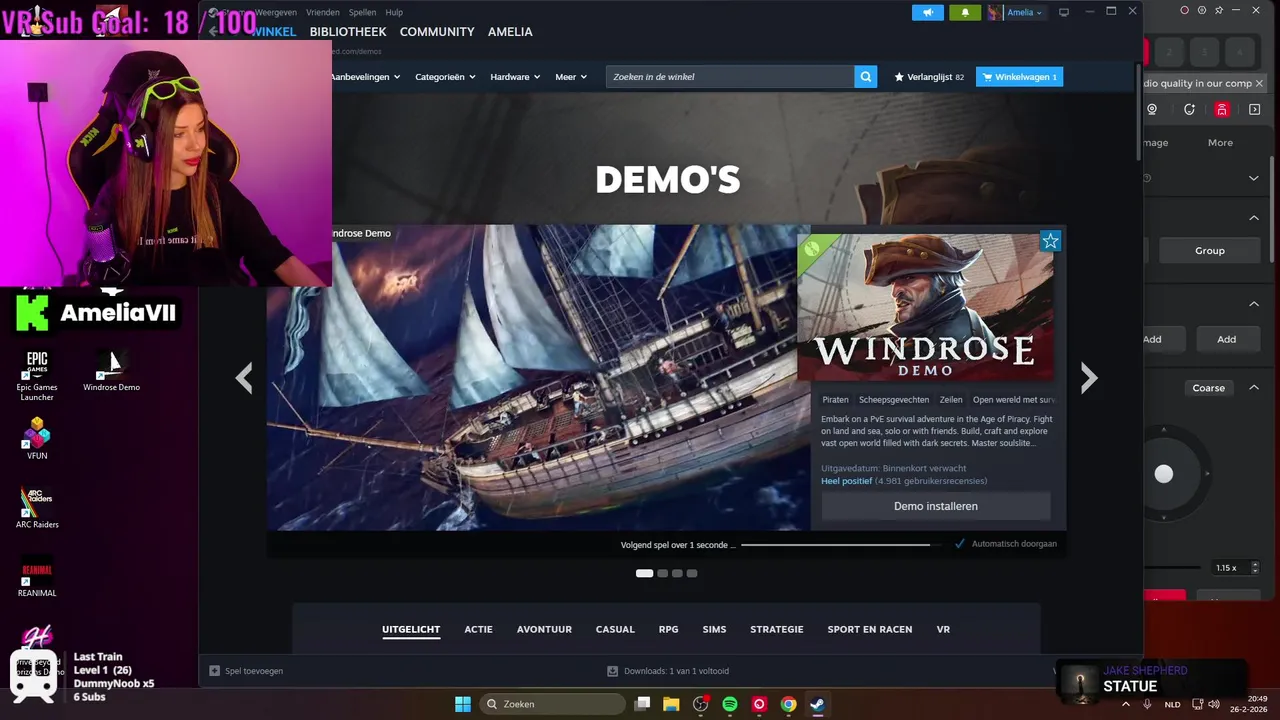Open Verlanglijst wishlist link
1280x720 pixels.
(929, 77)
